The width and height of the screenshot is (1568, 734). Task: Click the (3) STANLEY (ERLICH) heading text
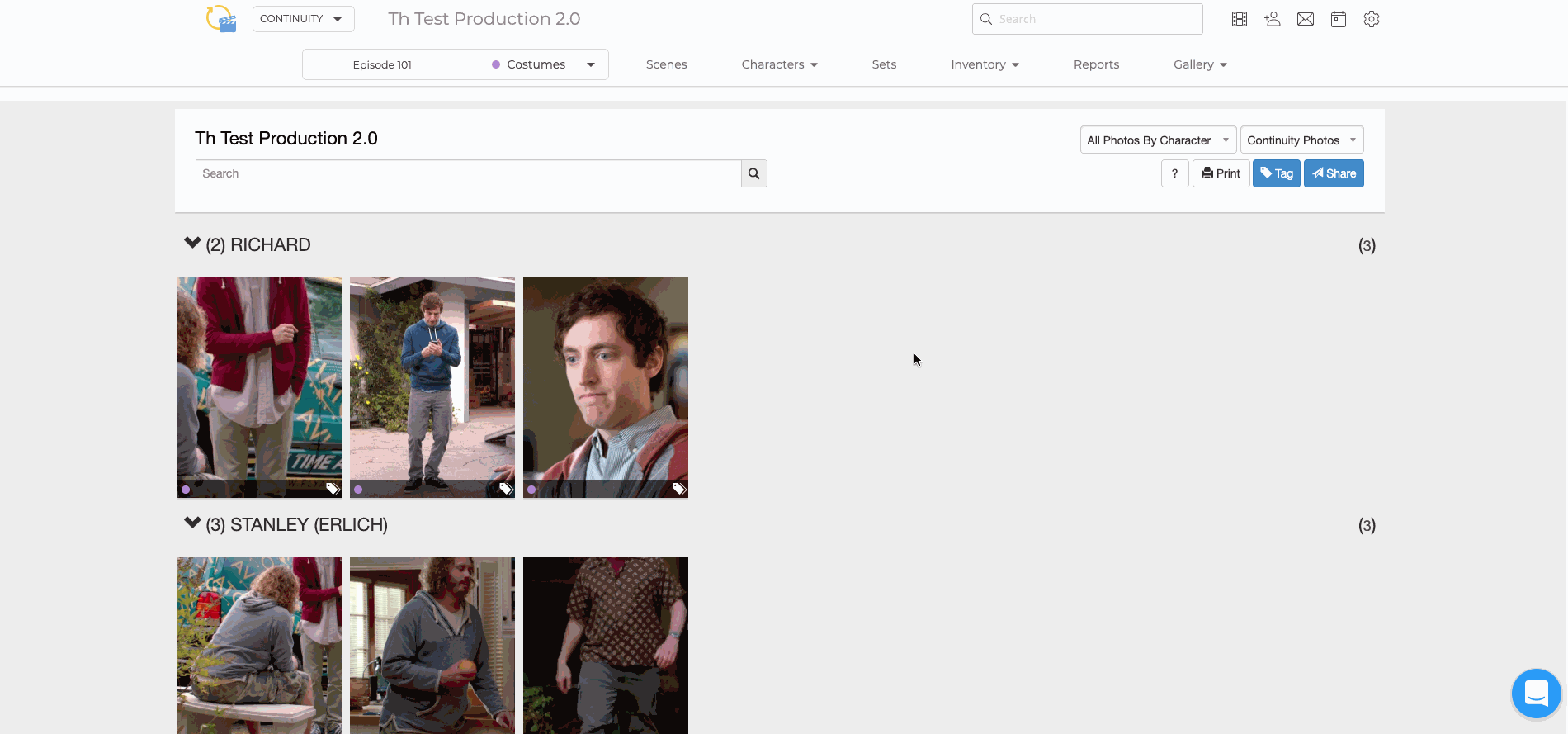pyautogui.click(x=296, y=525)
